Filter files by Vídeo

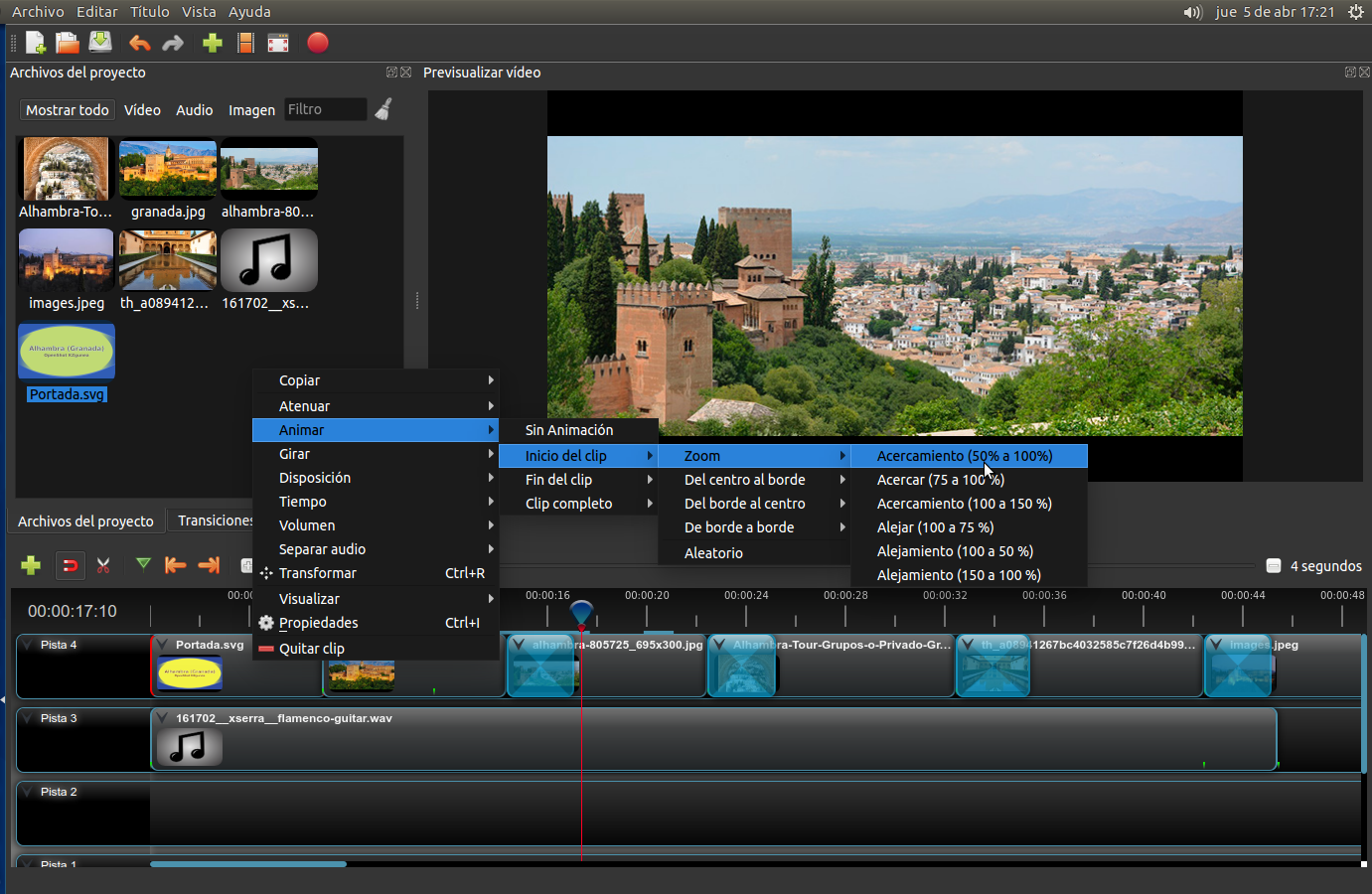pyautogui.click(x=142, y=110)
